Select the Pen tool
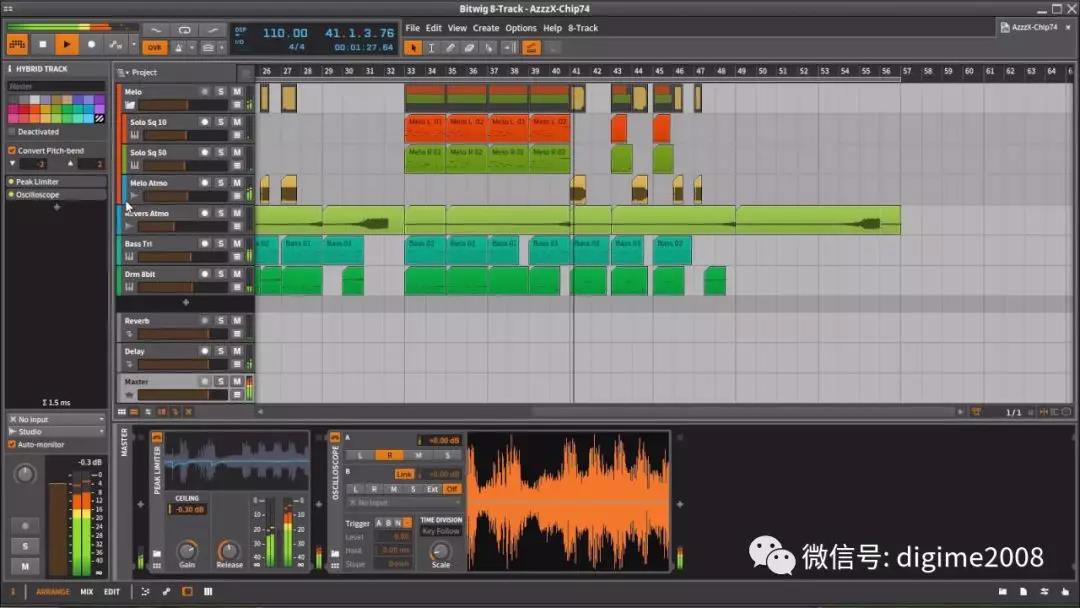 point(450,48)
